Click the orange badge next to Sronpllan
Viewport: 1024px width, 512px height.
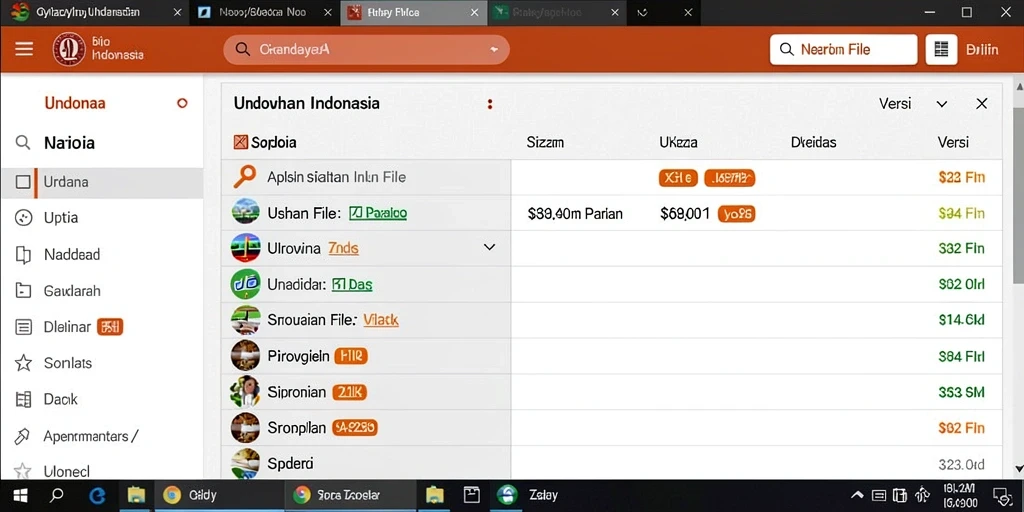coord(355,428)
